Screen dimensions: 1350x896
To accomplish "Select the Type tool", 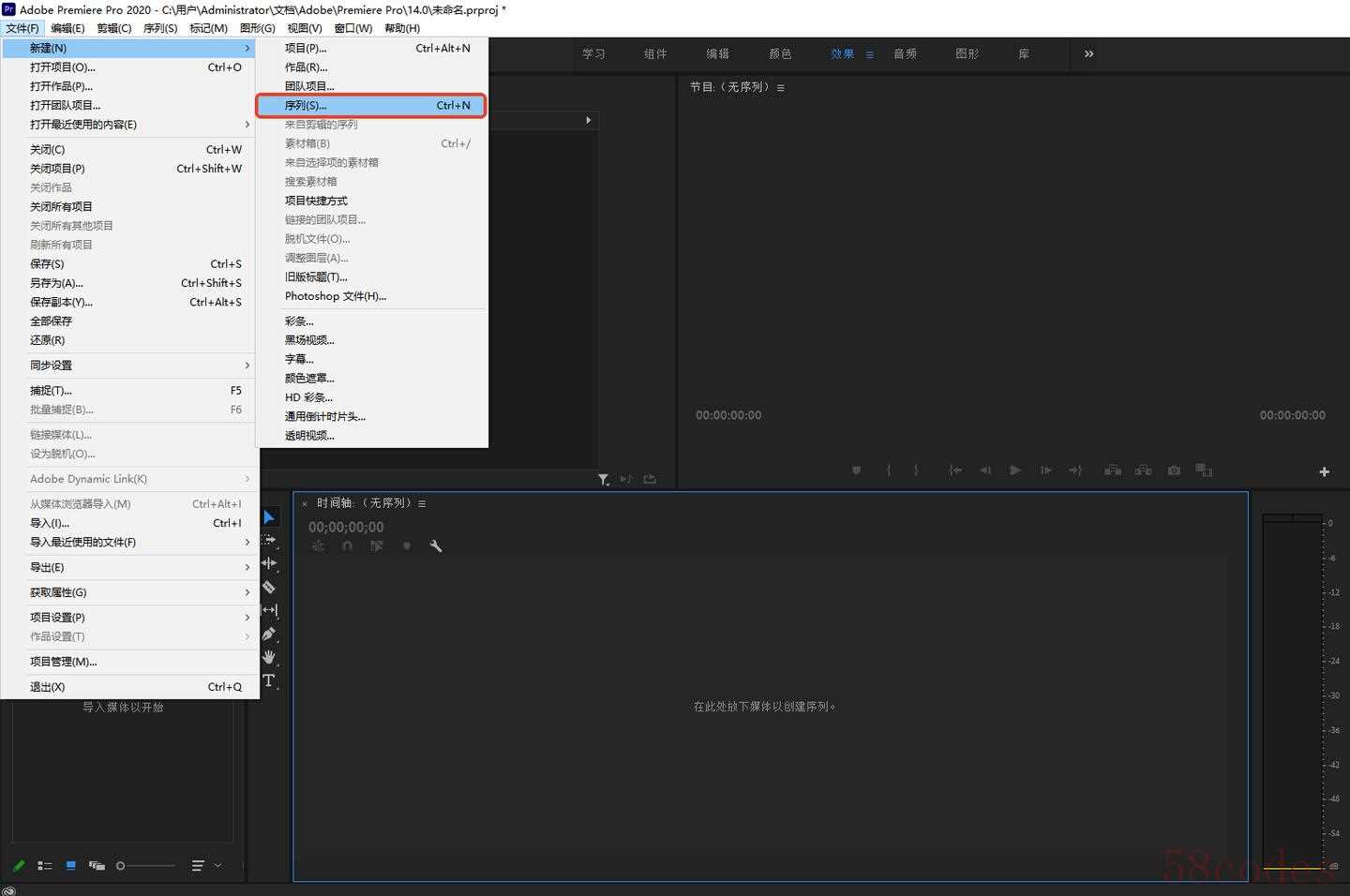I will 269,680.
